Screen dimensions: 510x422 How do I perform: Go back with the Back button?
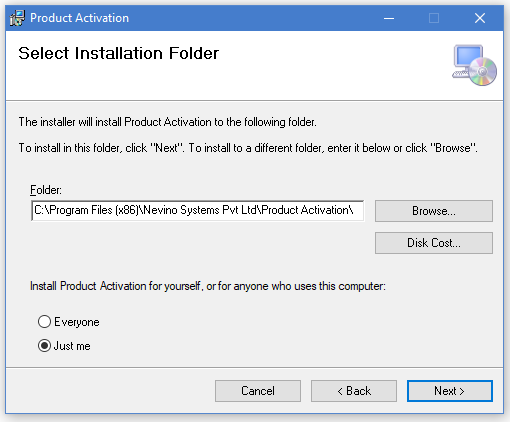click(x=354, y=391)
